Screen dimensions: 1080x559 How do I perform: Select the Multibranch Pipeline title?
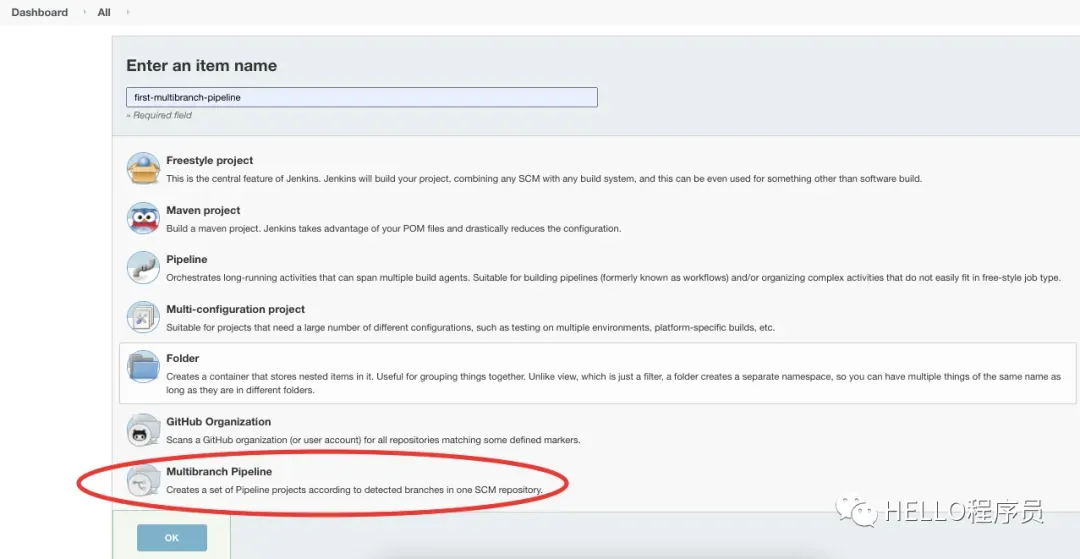[x=219, y=472]
